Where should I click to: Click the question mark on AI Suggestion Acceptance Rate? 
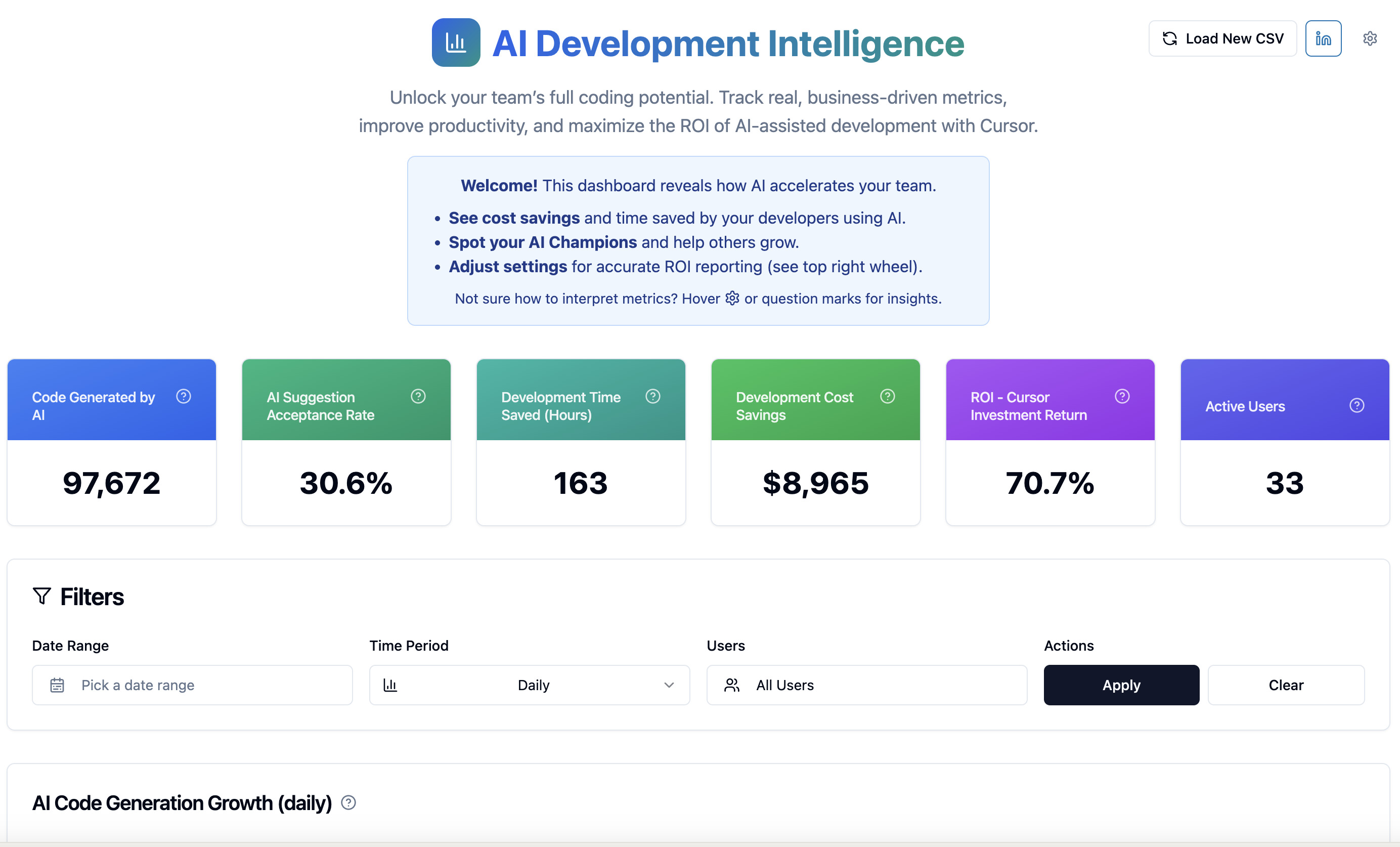click(418, 397)
